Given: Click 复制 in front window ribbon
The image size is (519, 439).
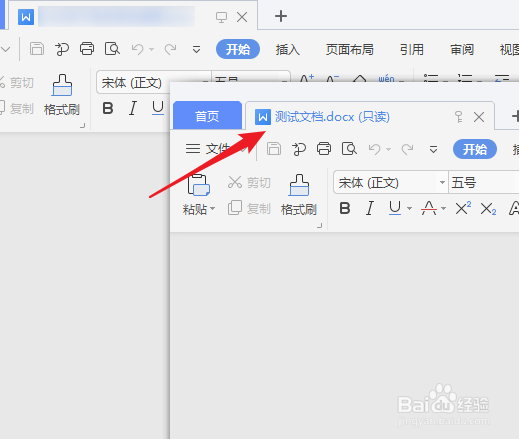Looking at the screenshot, I should point(249,208).
